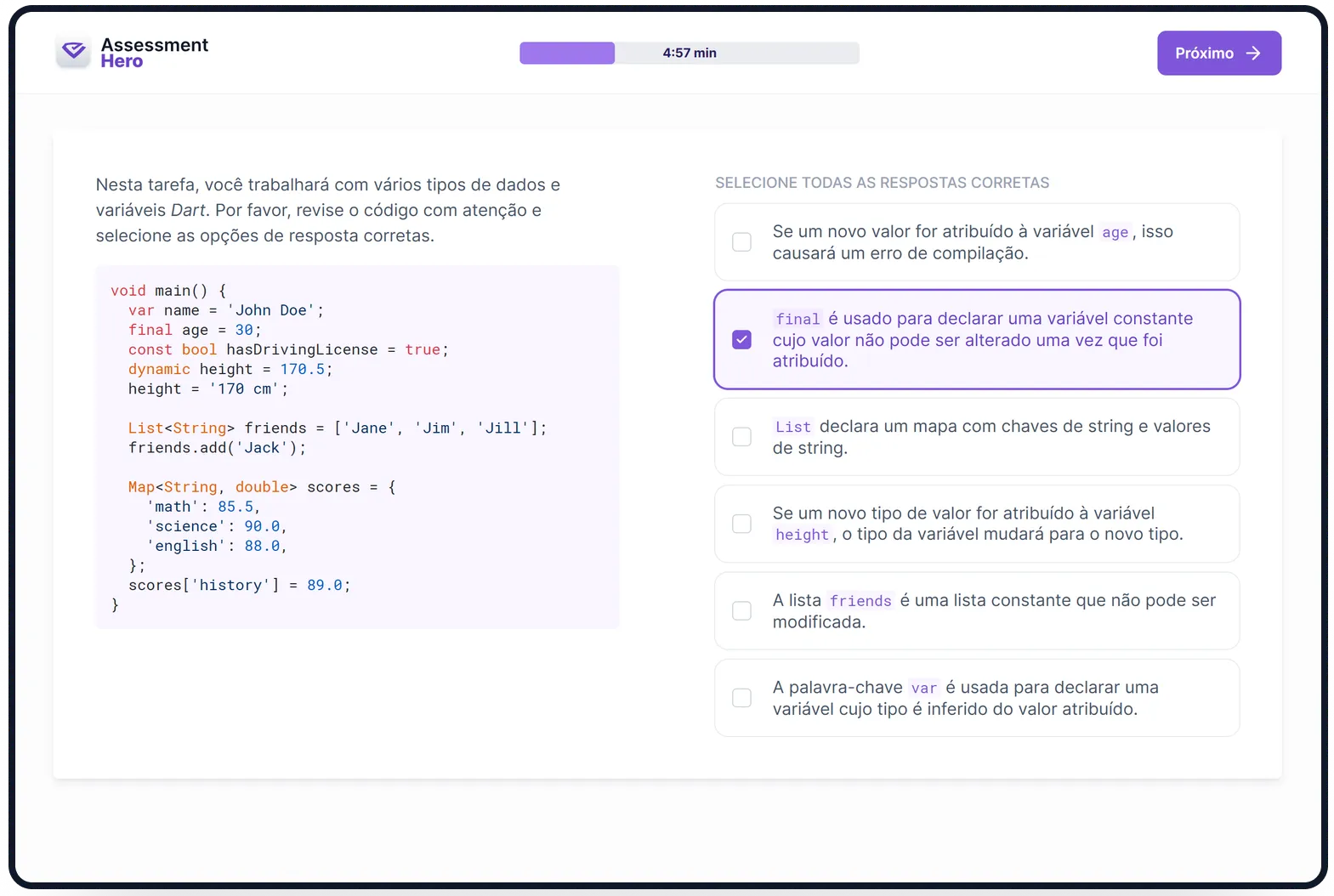1334x896 pixels.
Task: Click the "height = '170 cm';" code line
Action: tap(208, 388)
